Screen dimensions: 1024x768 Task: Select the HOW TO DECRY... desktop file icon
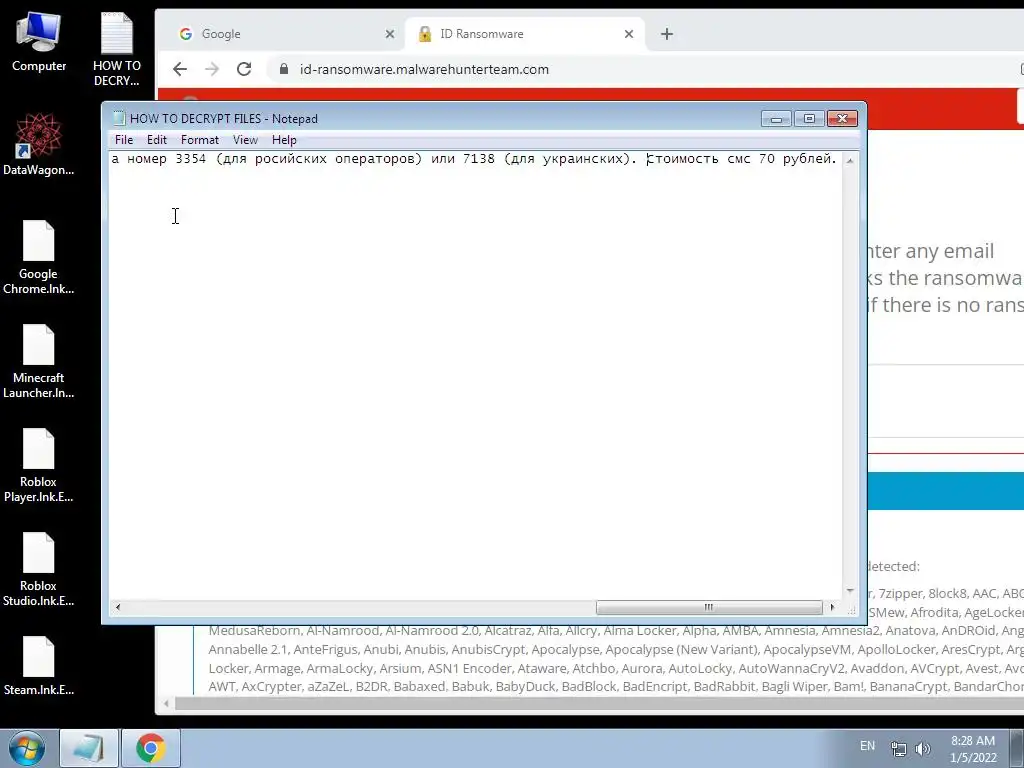pyautogui.click(x=116, y=49)
